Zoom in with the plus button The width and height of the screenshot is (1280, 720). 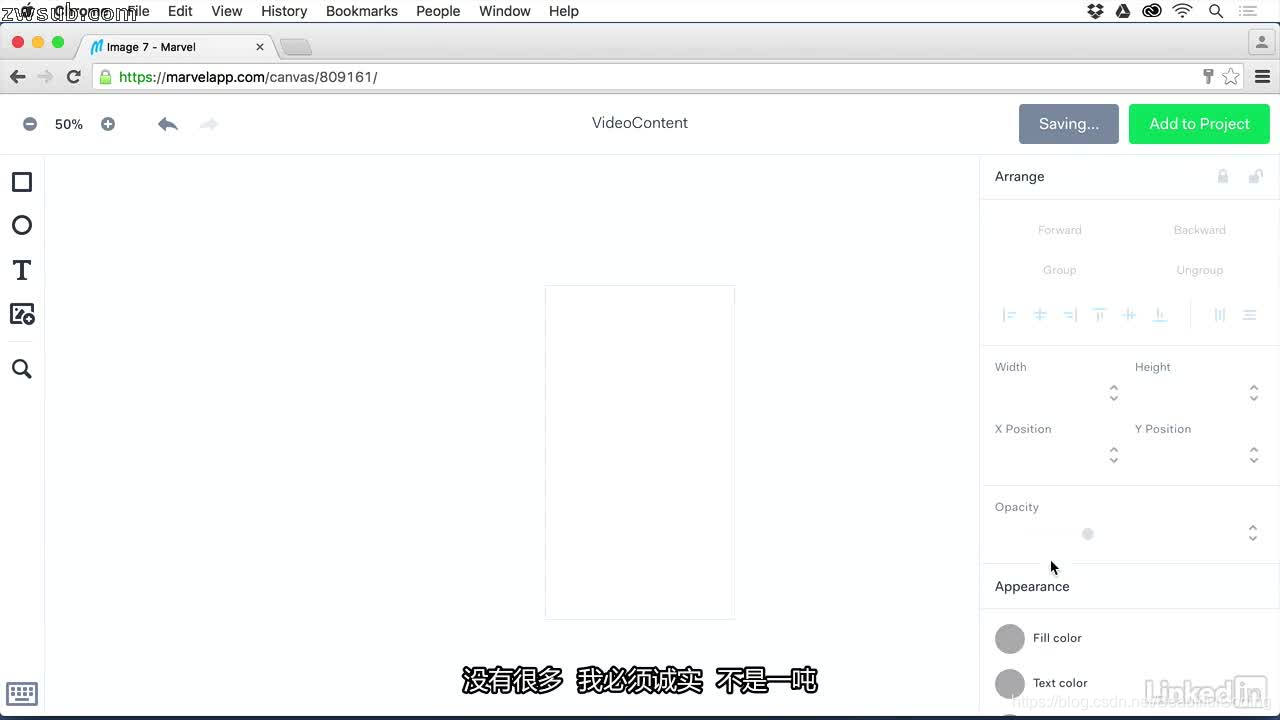point(108,124)
